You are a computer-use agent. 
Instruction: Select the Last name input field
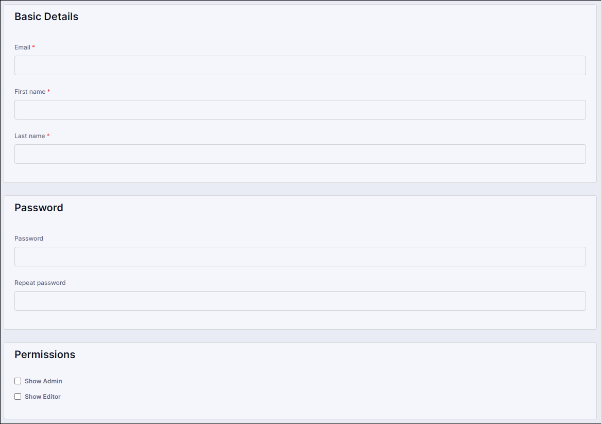click(x=300, y=154)
